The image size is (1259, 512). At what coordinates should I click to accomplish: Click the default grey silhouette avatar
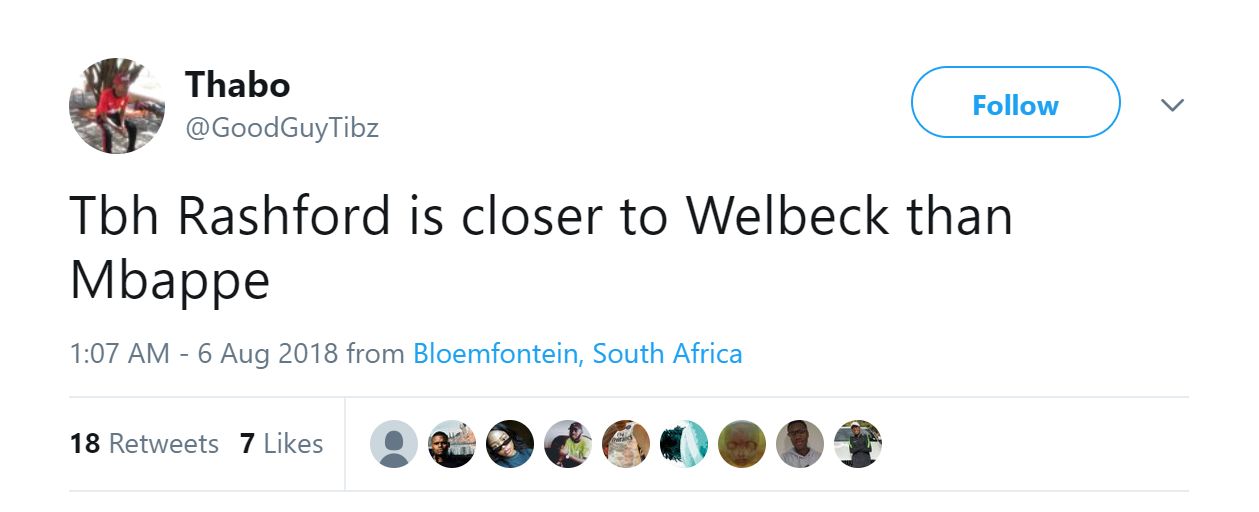394,444
